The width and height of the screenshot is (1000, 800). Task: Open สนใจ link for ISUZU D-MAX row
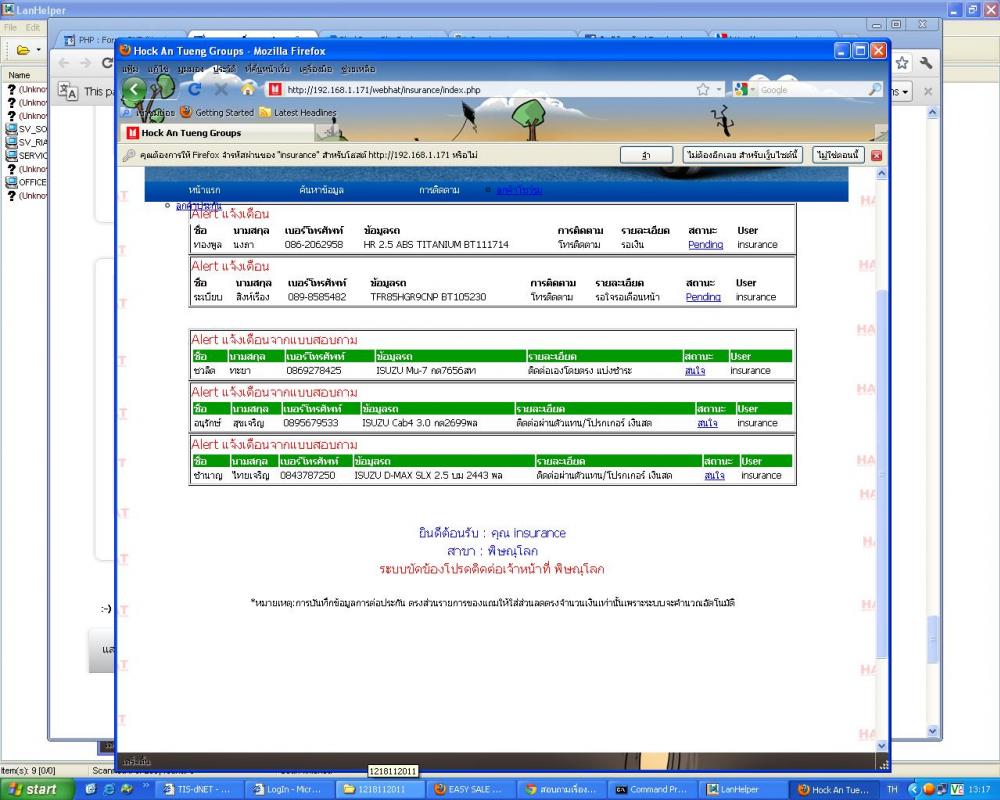714,475
